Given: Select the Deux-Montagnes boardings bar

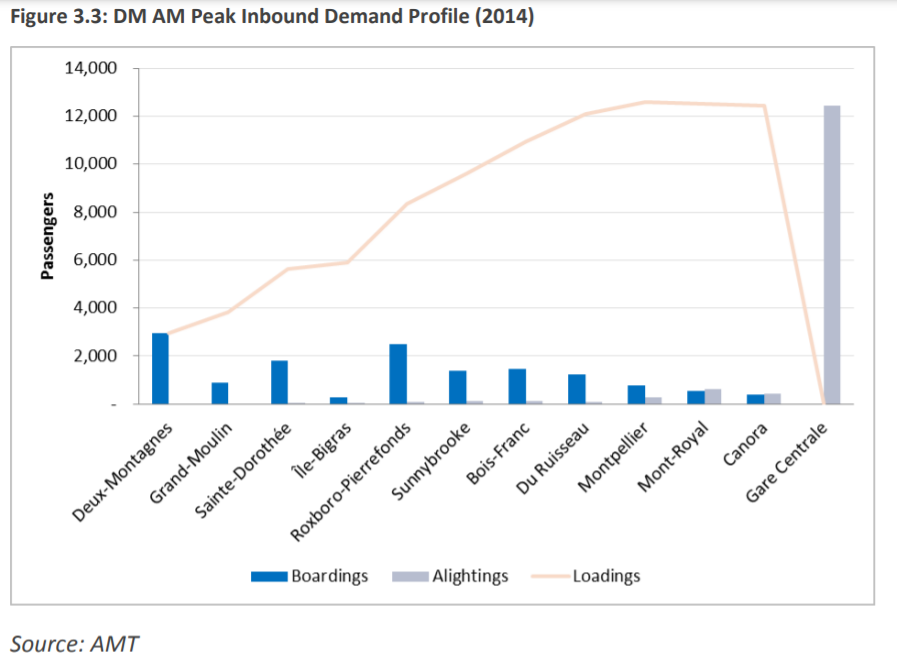Looking at the screenshot, I should (160, 368).
